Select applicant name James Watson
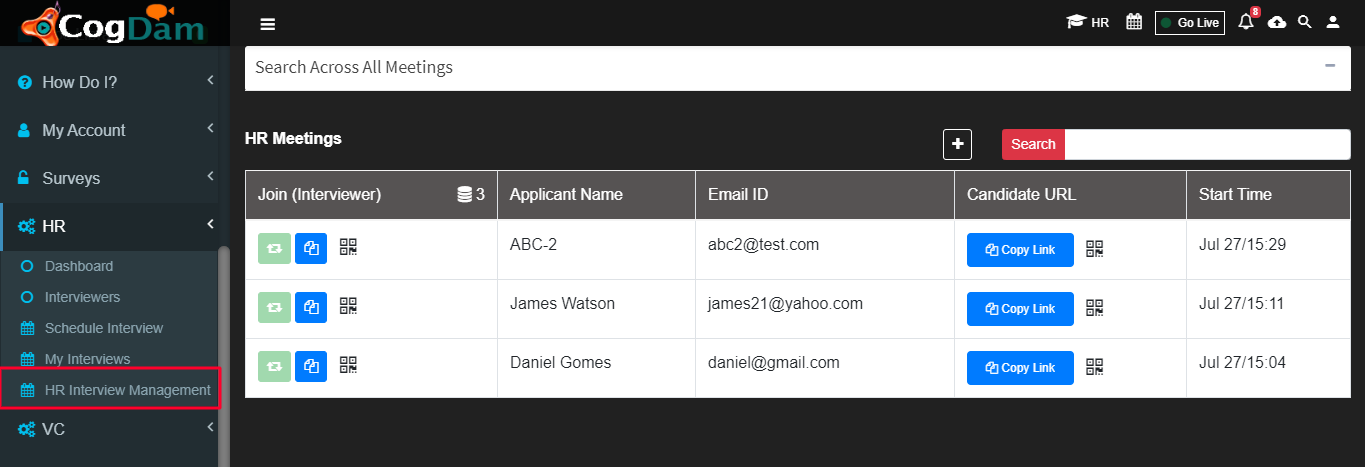The height and width of the screenshot is (467, 1365). coord(562,303)
